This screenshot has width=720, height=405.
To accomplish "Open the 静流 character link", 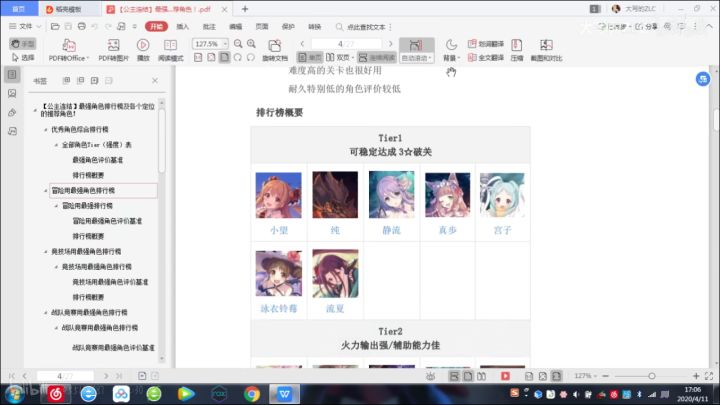I will click(x=391, y=230).
